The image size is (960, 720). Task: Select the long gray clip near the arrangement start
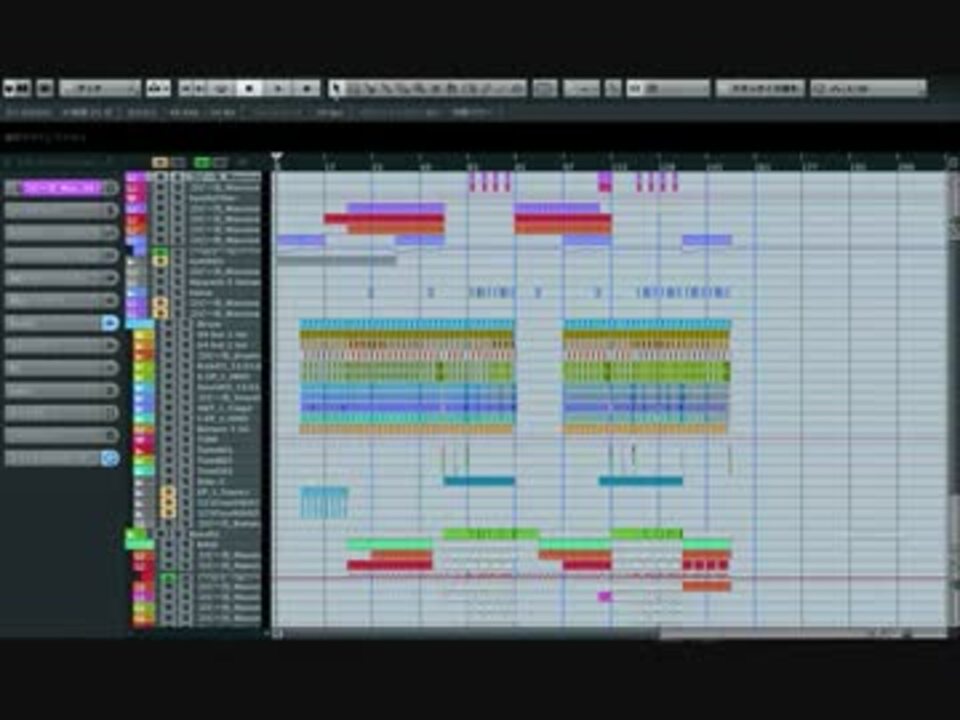click(x=336, y=261)
